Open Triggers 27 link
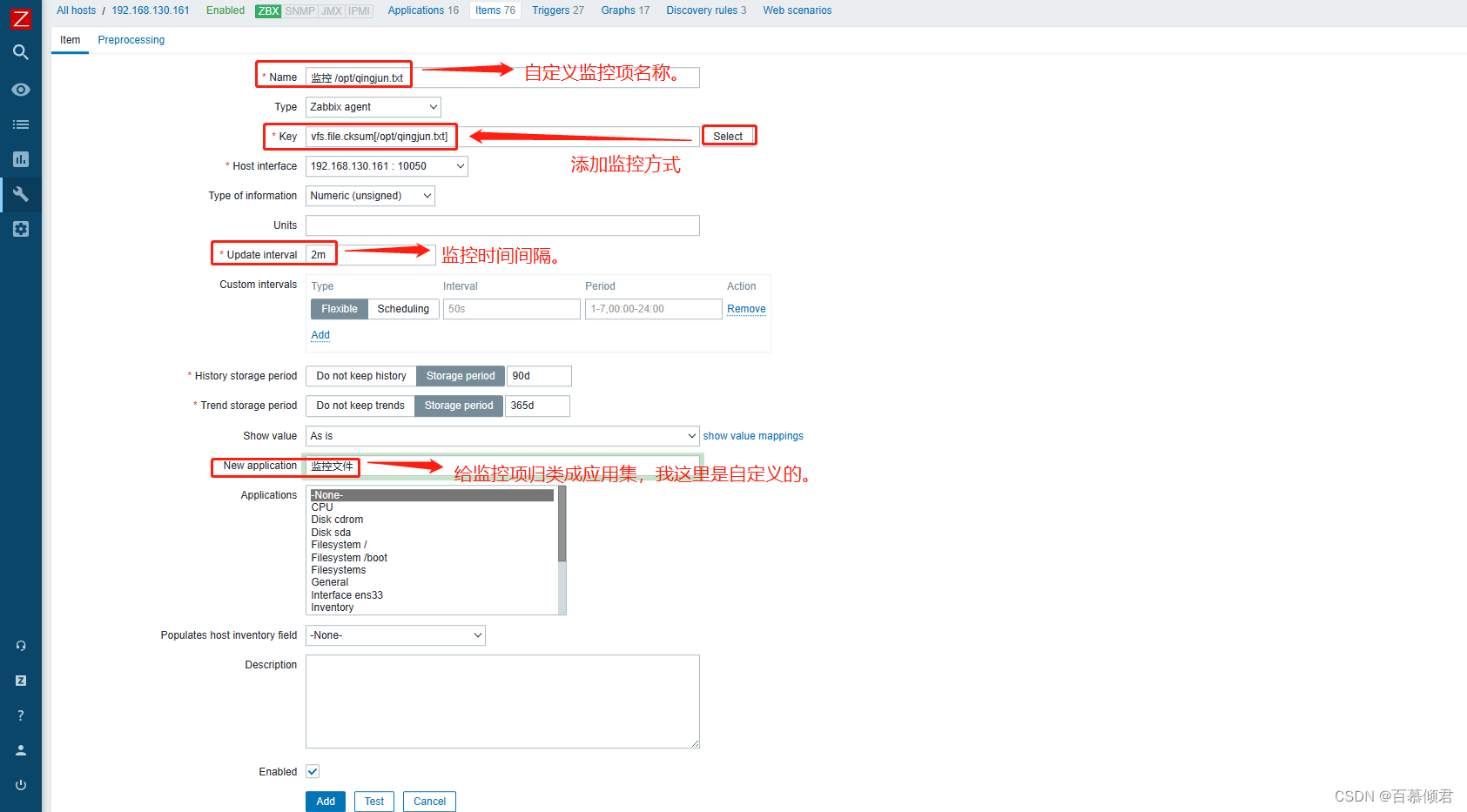The image size is (1467, 812). click(558, 10)
